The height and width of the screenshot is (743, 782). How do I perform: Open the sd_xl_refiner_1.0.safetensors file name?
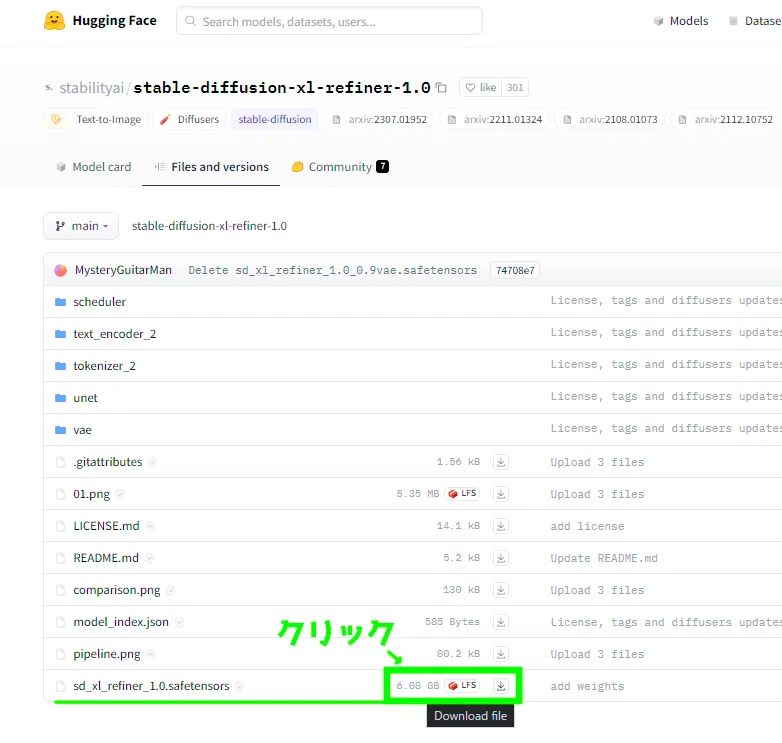click(x=151, y=686)
